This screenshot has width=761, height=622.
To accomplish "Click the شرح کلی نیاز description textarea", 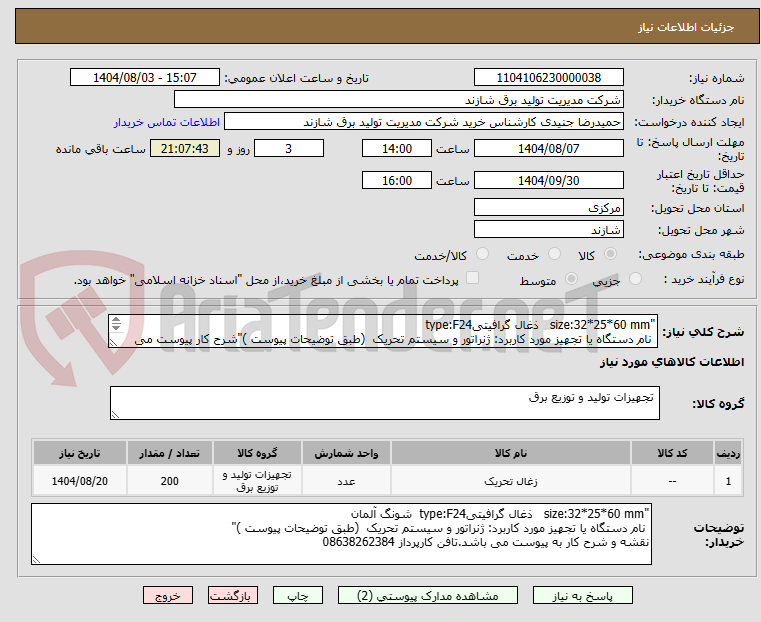I will pos(383,331).
